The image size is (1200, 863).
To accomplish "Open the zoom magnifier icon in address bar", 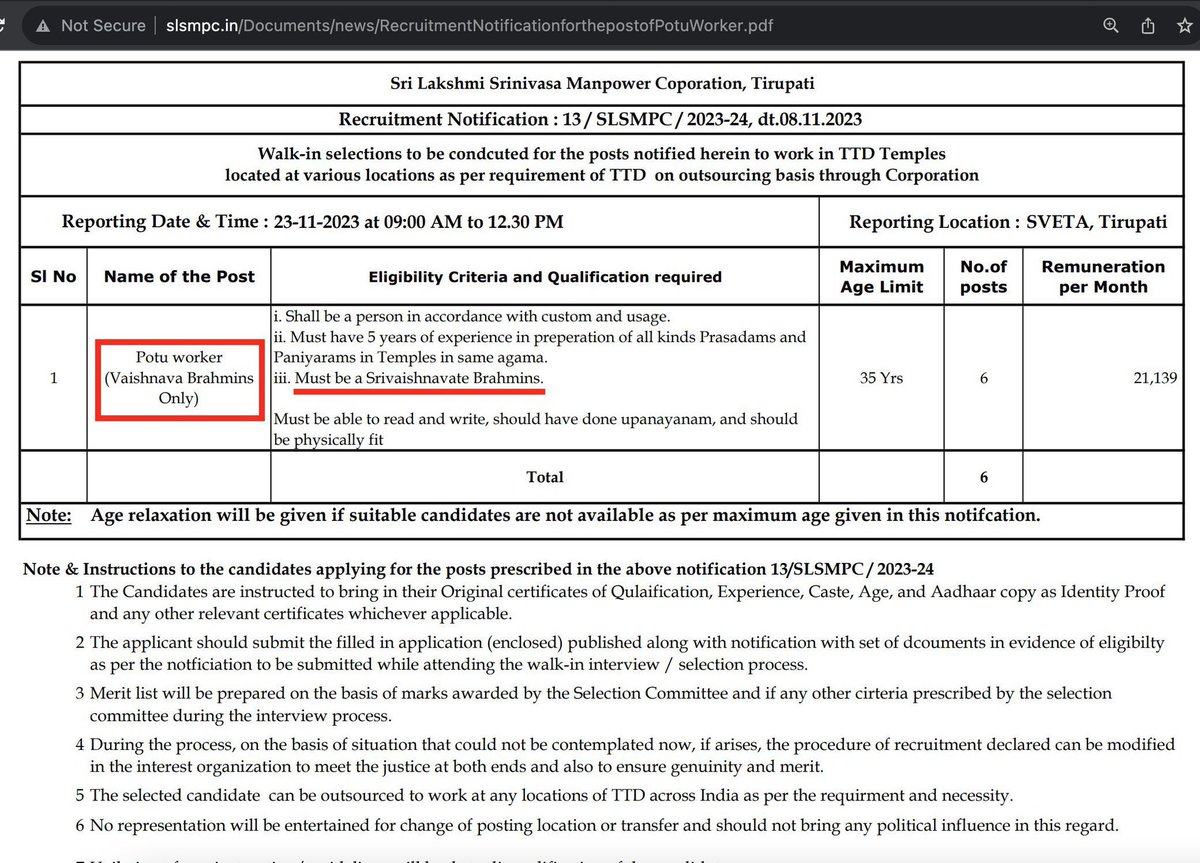I will coord(1111,26).
